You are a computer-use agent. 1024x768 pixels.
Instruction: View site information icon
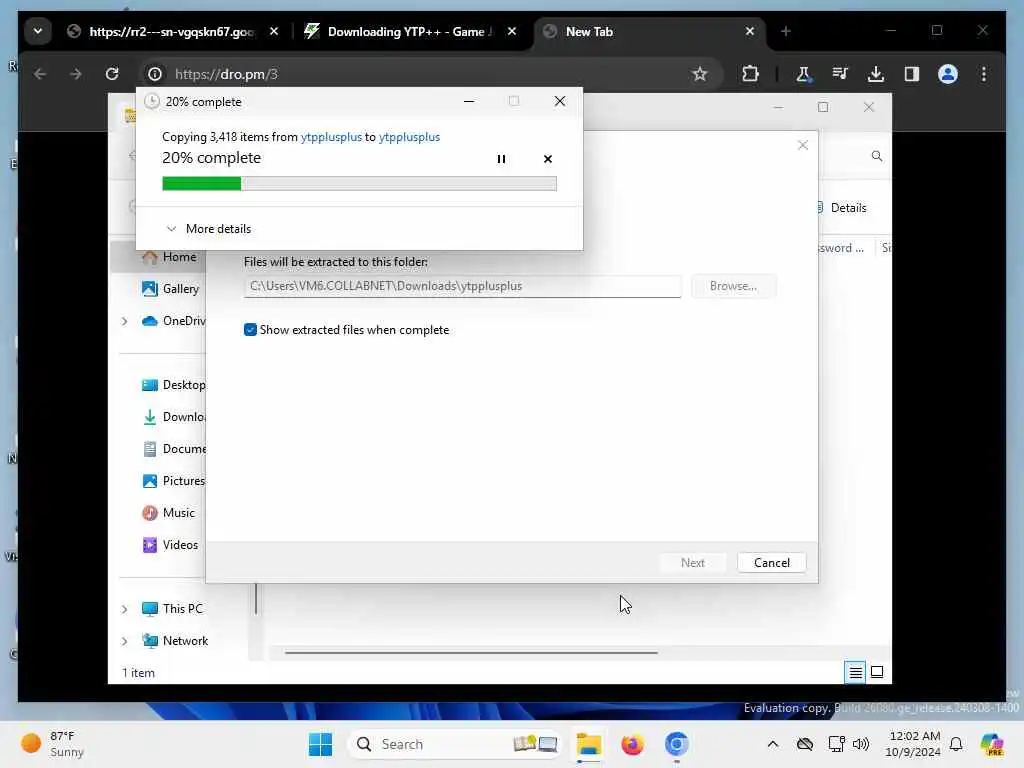[155, 74]
